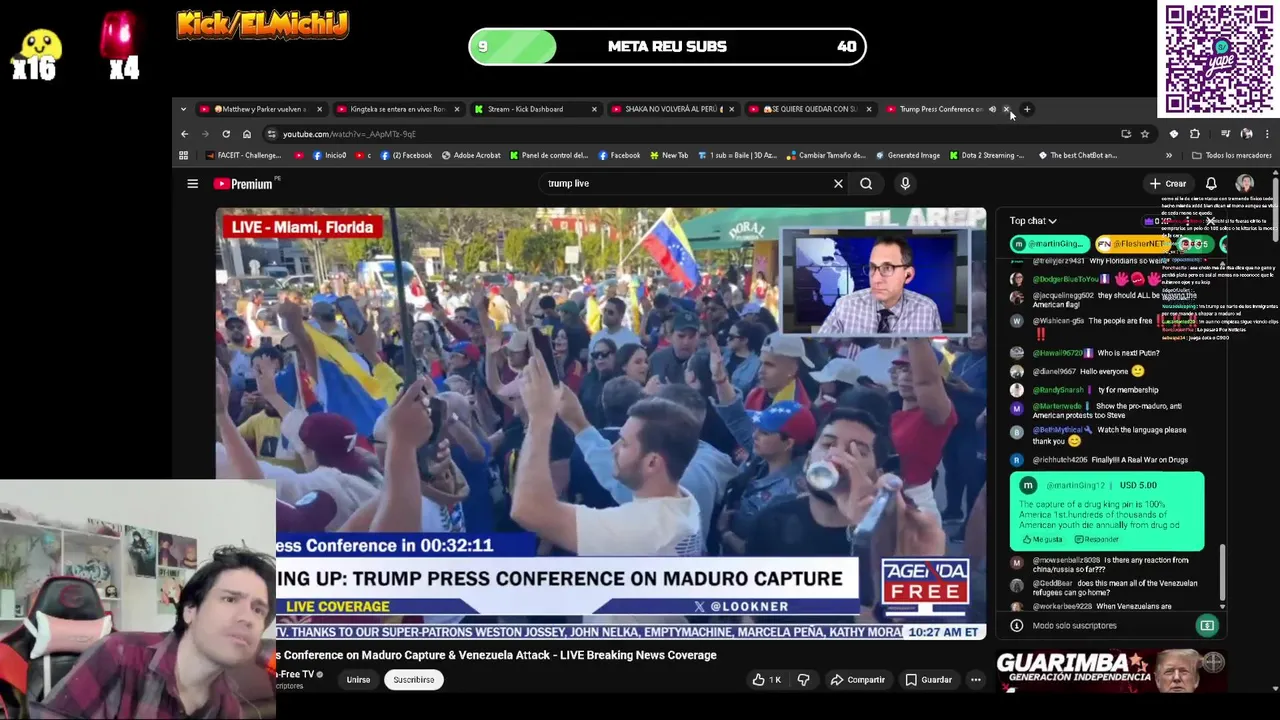Open channel name Free TV link
Screen dimensions: 1280x720
[x=294, y=674]
